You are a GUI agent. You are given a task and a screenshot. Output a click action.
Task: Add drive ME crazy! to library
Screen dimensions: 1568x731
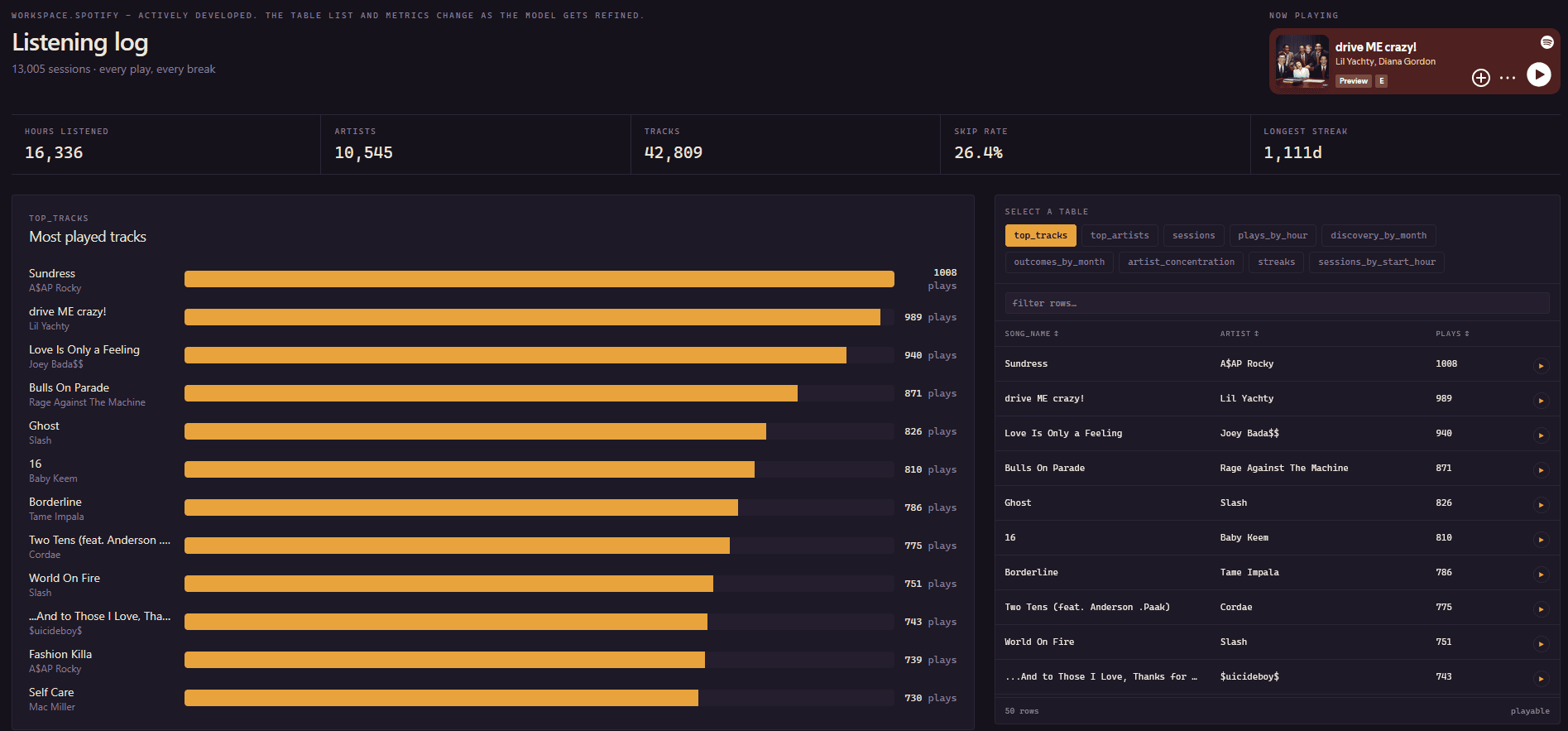1481,78
